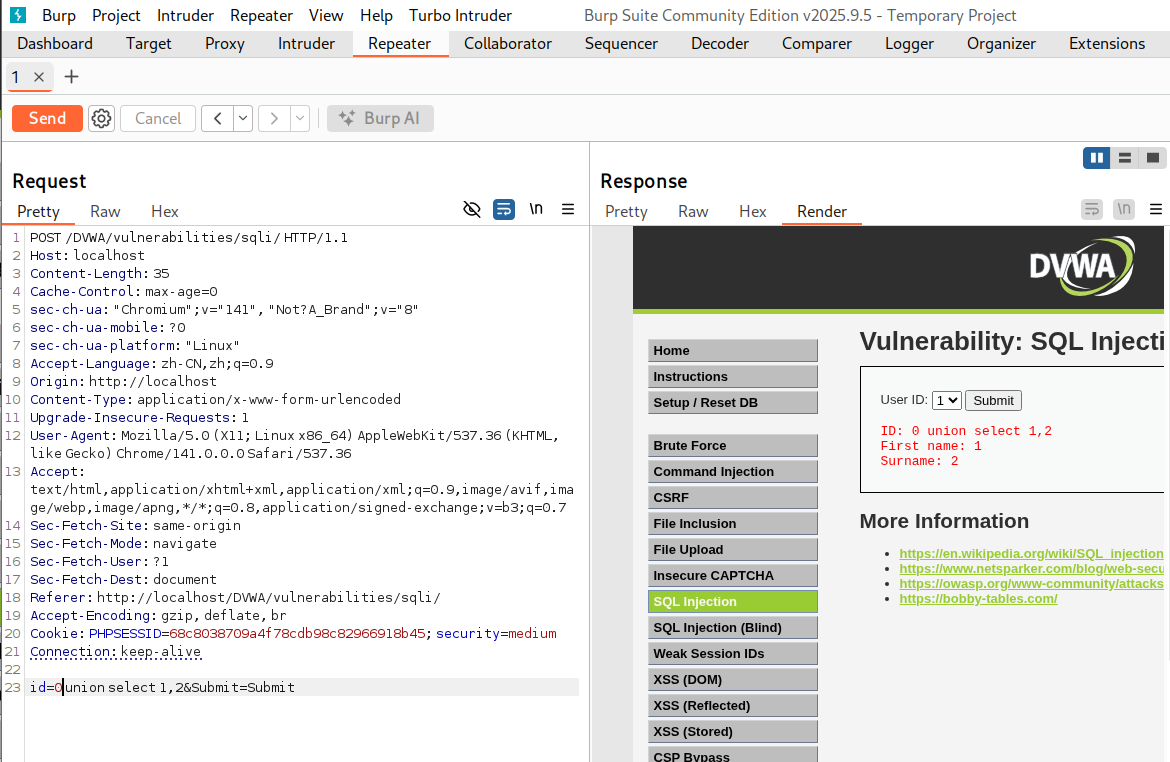Add a new Repeater tab
Screen dimensions: 1170x762
point(72,77)
